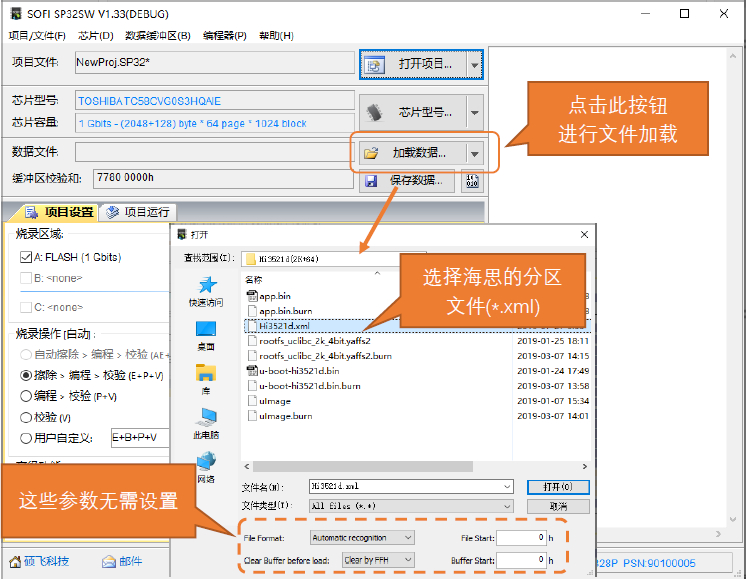Click the 硕飞科技 home icon link
The height and width of the screenshot is (579, 746).
coord(16,561)
